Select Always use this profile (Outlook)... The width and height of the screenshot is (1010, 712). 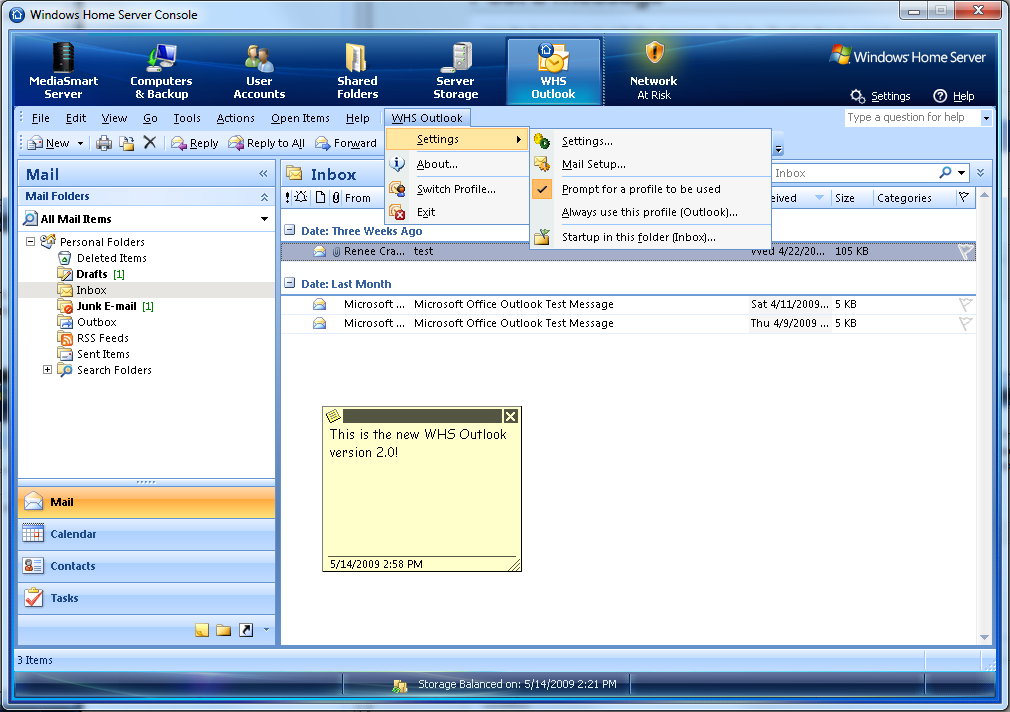651,212
